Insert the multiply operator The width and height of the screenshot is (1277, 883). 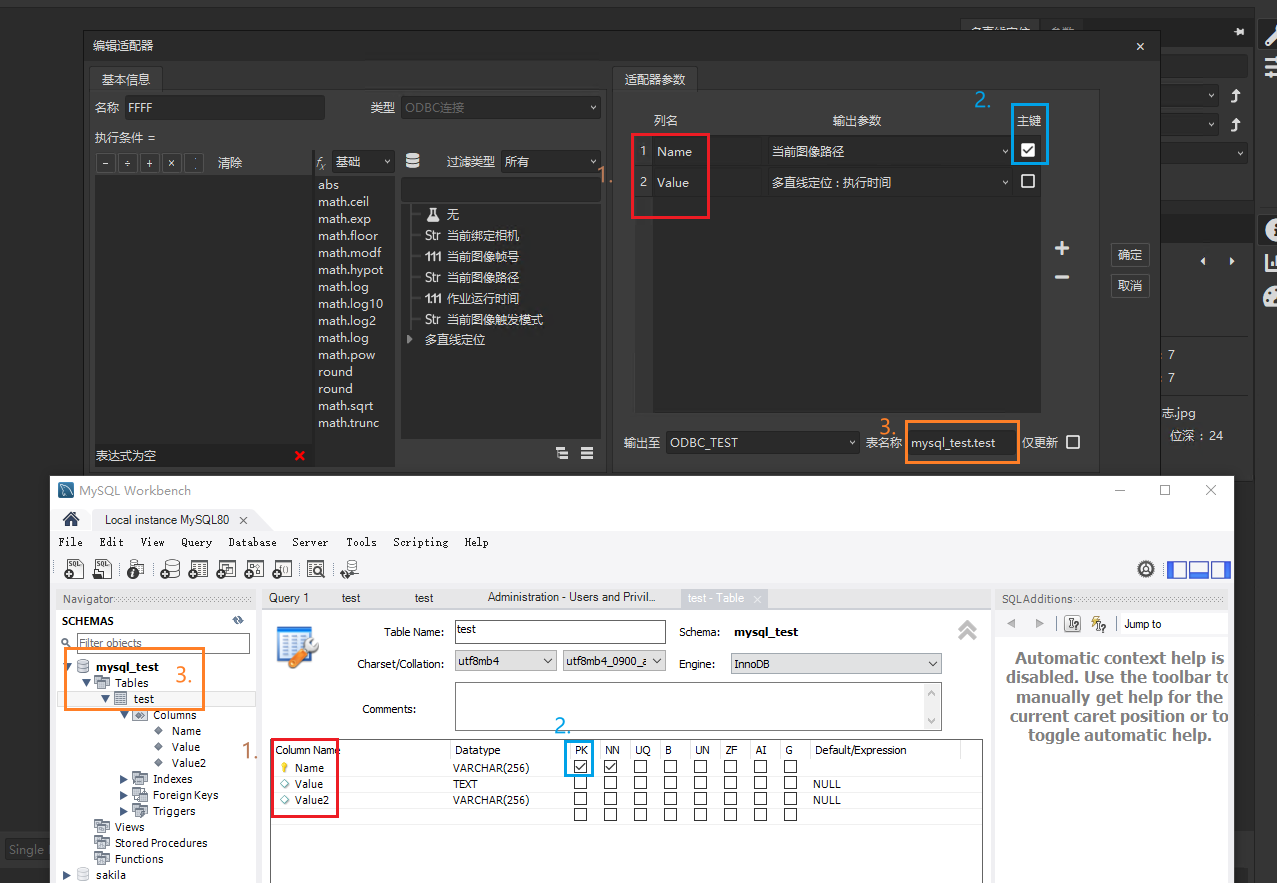coord(172,163)
